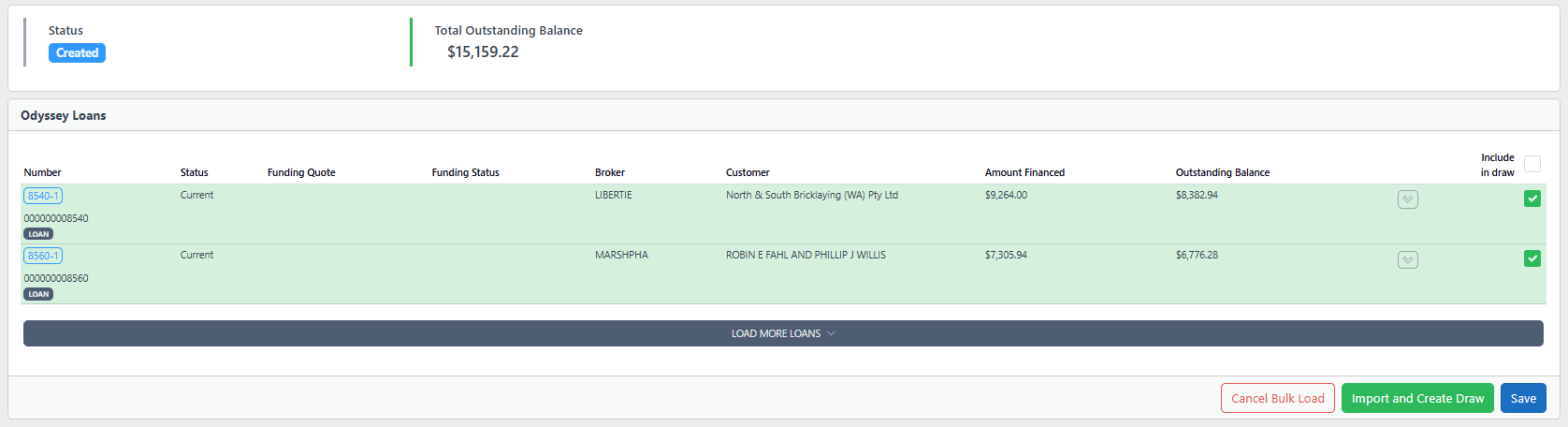Image resolution: width=1568 pixels, height=427 pixels.
Task: Click the Customer column header
Action: (748, 172)
